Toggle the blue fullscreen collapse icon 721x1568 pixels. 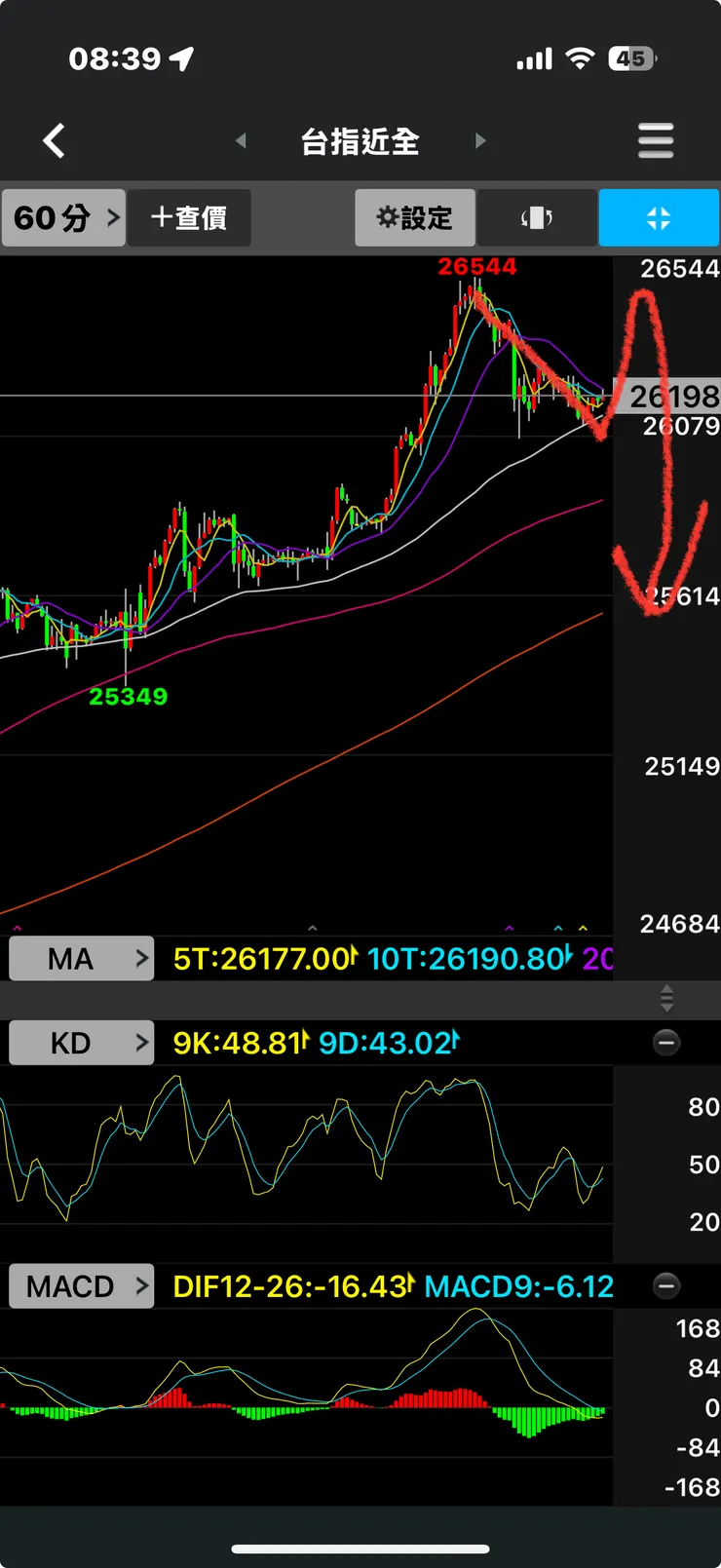[659, 218]
